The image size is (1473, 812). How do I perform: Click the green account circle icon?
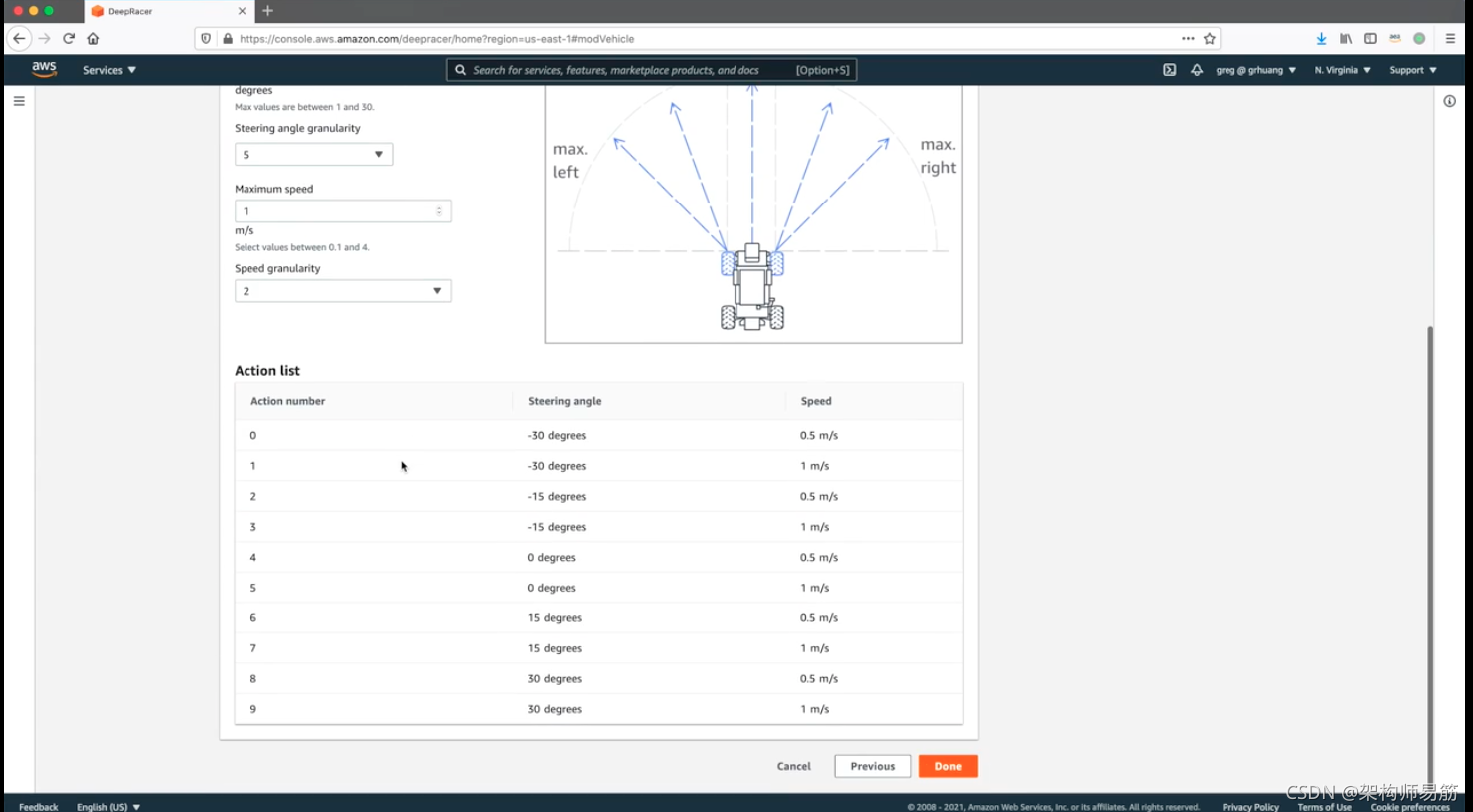tap(1419, 39)
